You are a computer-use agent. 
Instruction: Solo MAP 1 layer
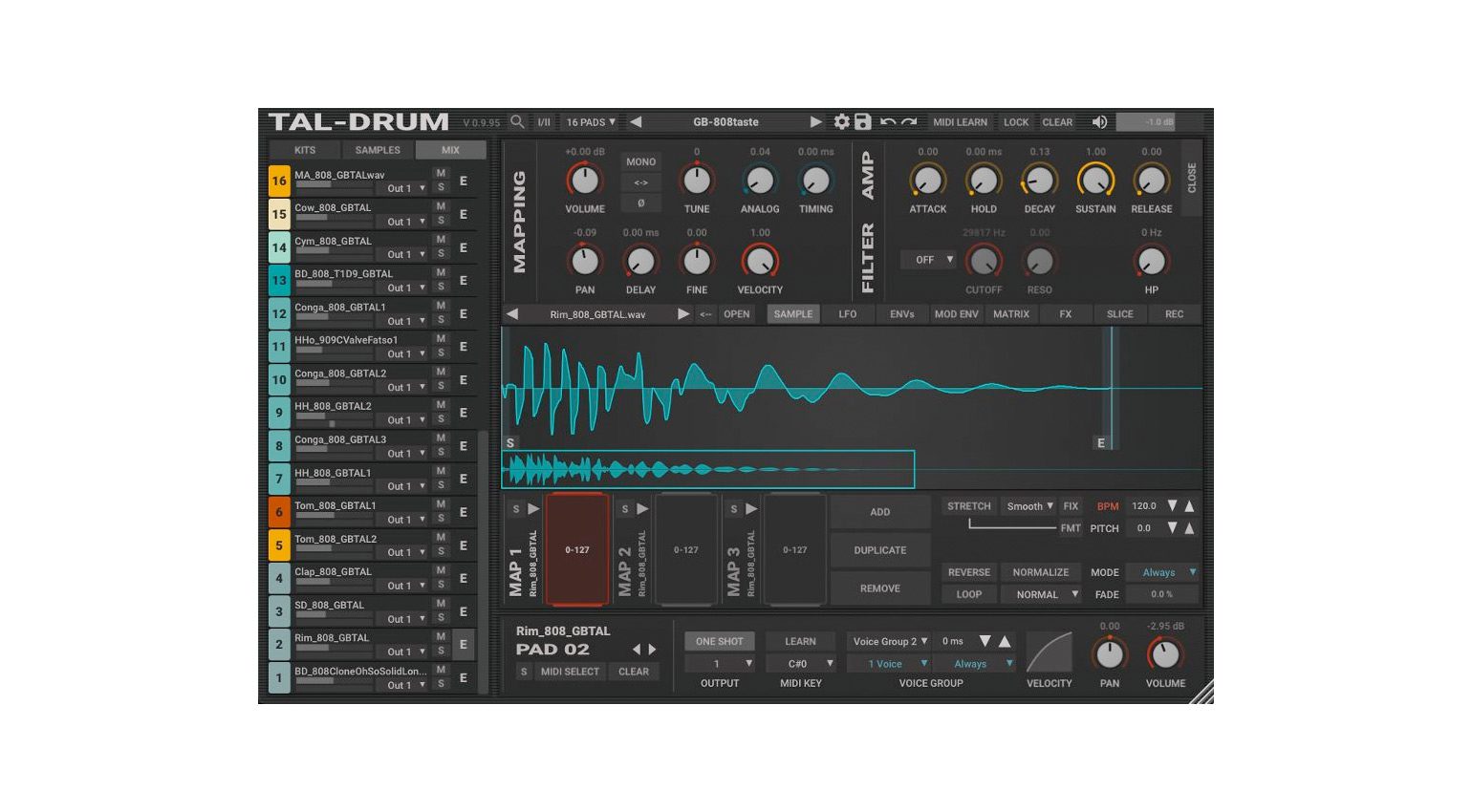[516, 509]
